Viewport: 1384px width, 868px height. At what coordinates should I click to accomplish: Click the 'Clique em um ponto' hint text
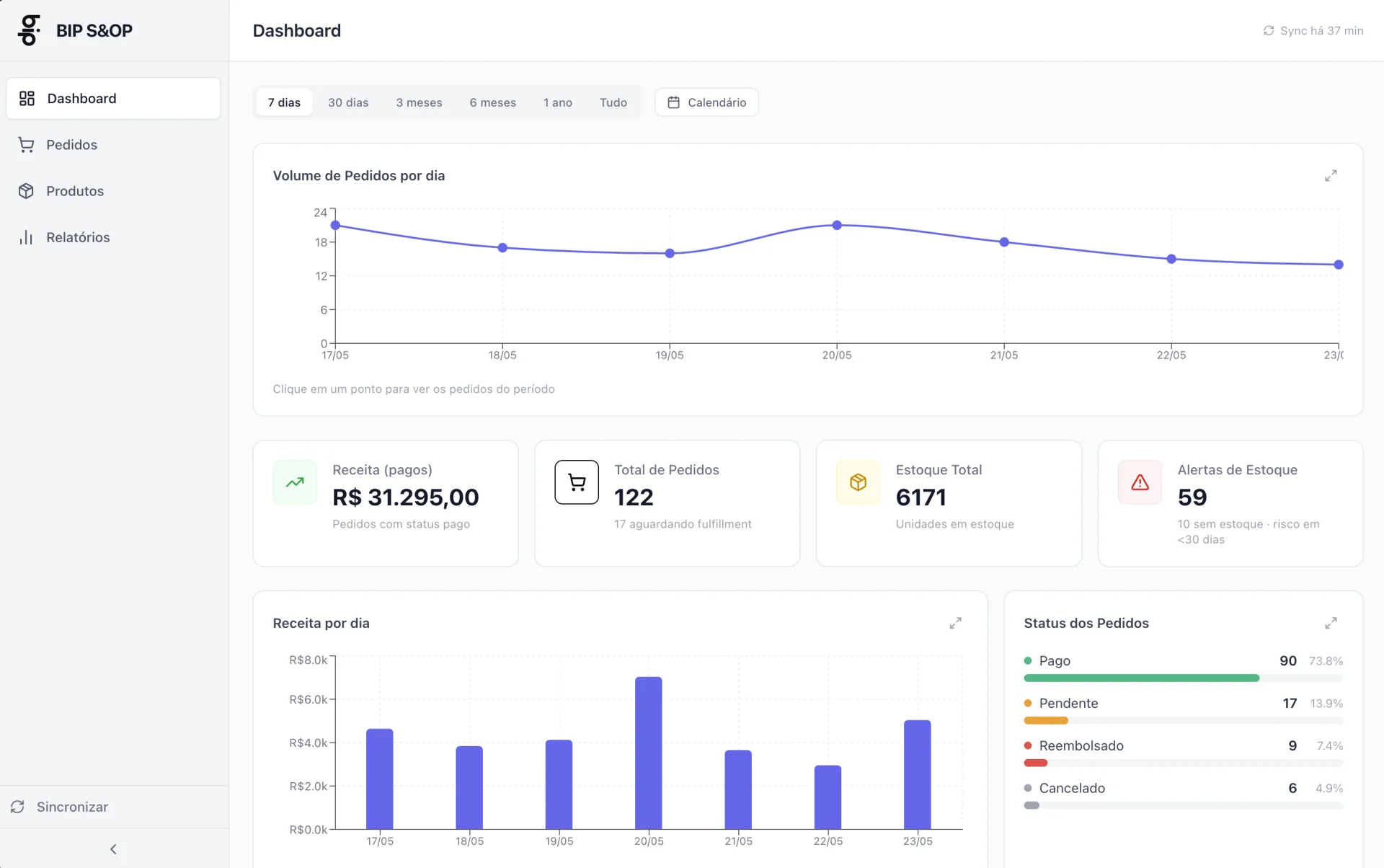pyautogui.click(x=414, y=389)
